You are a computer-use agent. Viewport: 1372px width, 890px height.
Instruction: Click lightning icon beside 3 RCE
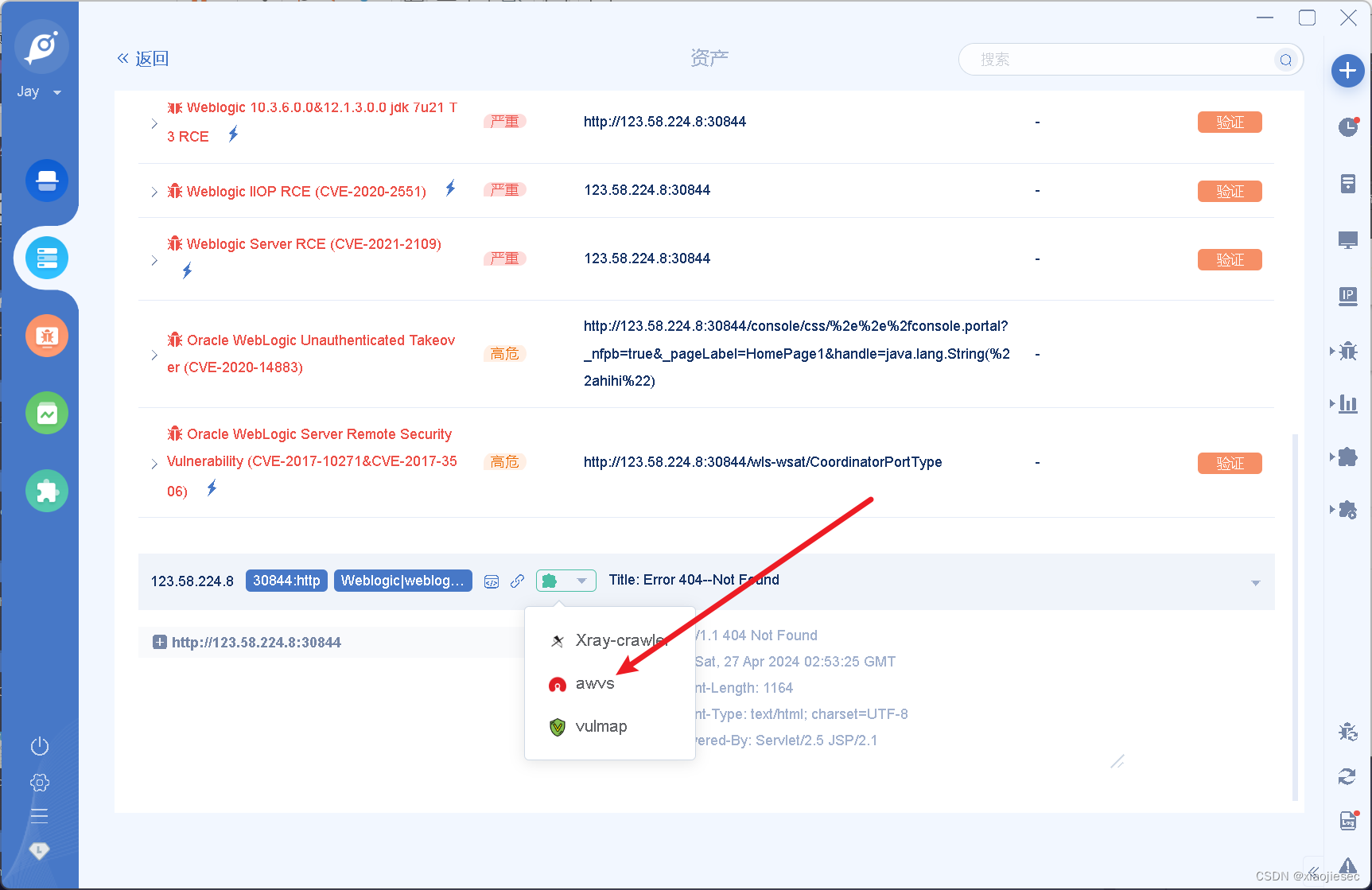tap(233, 134)
